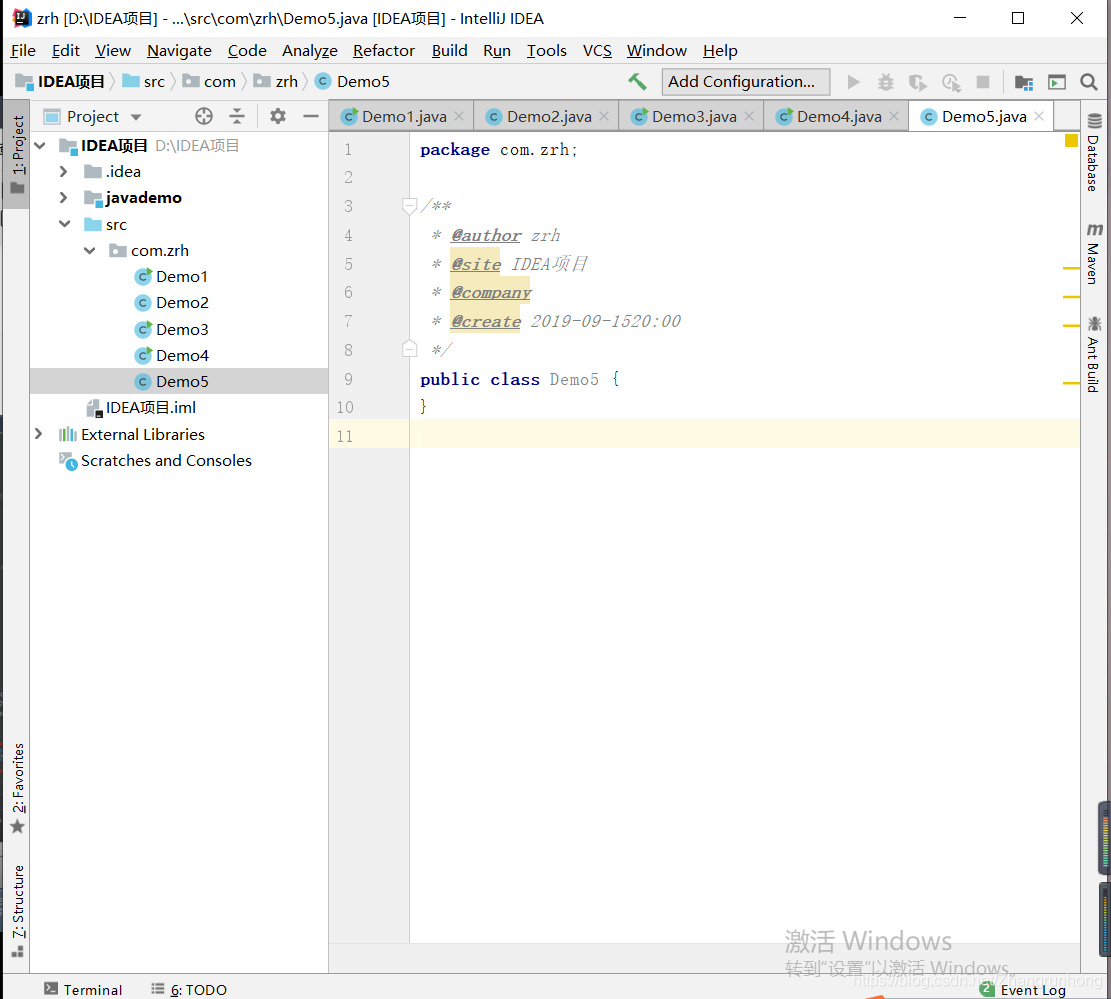
Task: Open Project panel settings gear
Action: (278, 116)
